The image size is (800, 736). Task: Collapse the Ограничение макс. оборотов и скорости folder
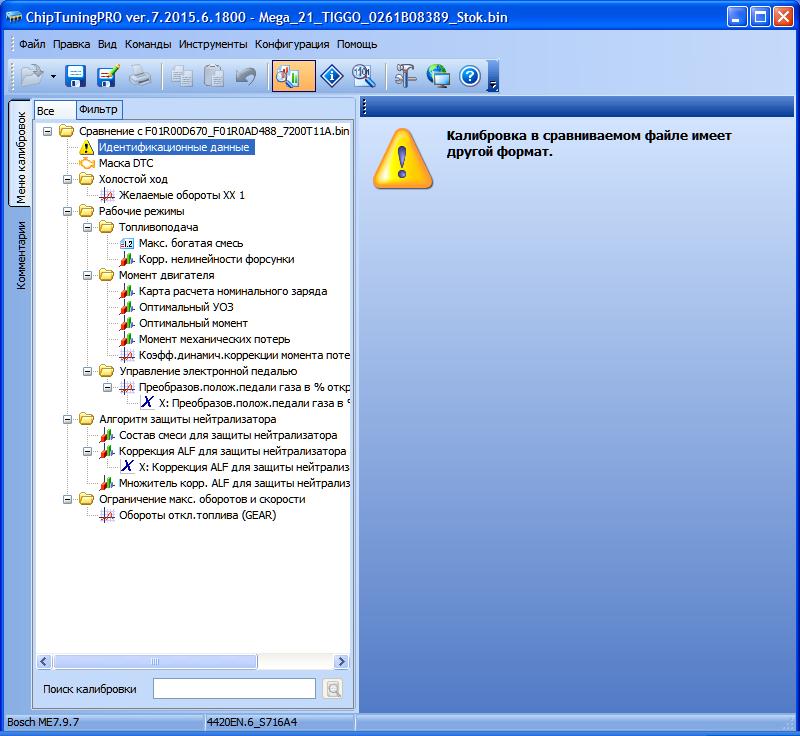tap(67, 499)
